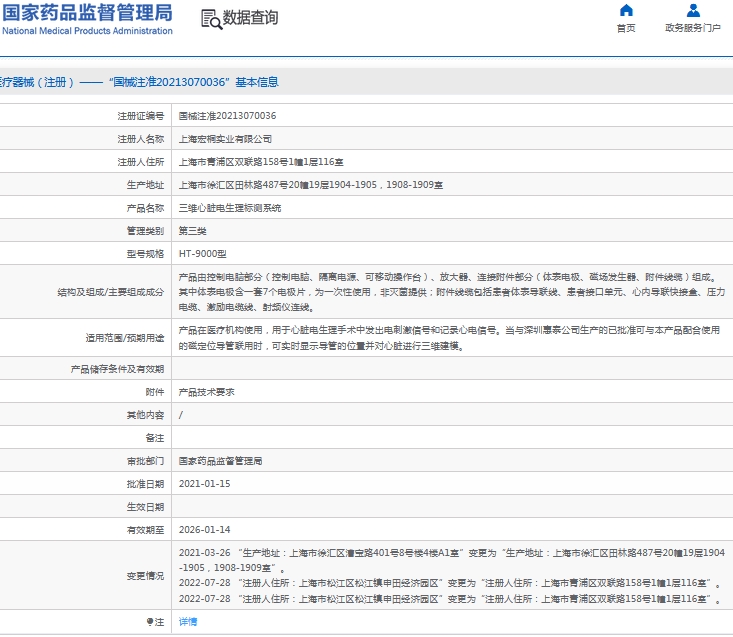Click the attachment value 产品技术要求

point(207,392)
